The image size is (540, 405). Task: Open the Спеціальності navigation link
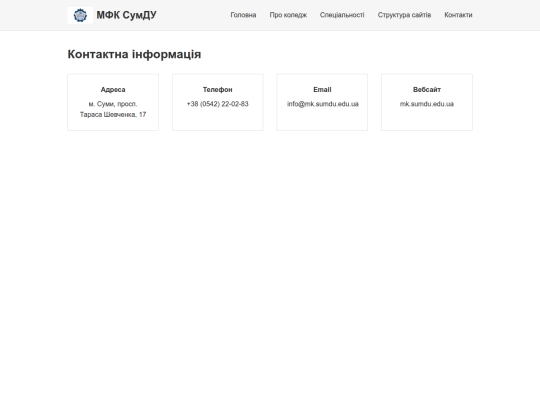(x=342, y=15)
